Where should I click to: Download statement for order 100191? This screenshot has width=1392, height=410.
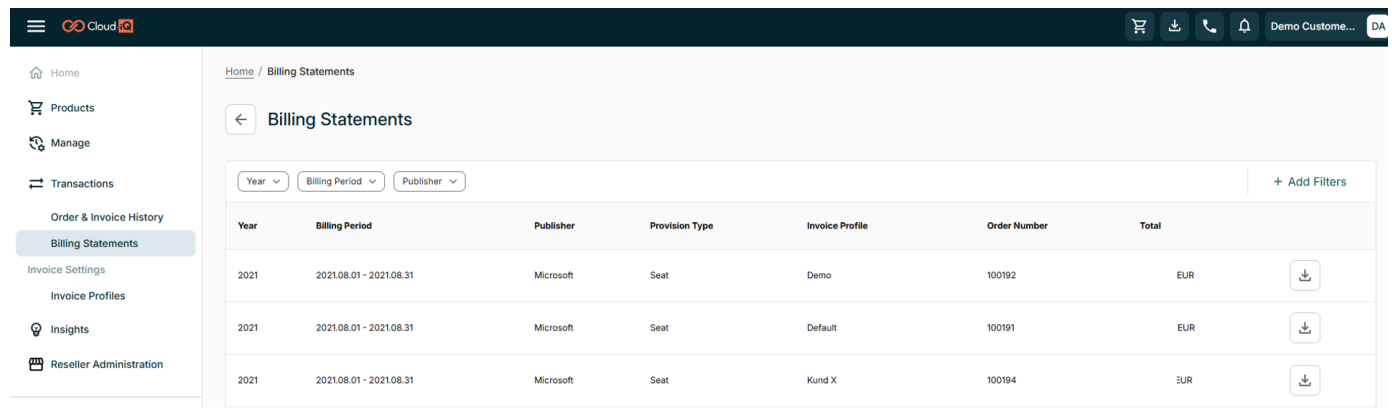click(1304, 327)
